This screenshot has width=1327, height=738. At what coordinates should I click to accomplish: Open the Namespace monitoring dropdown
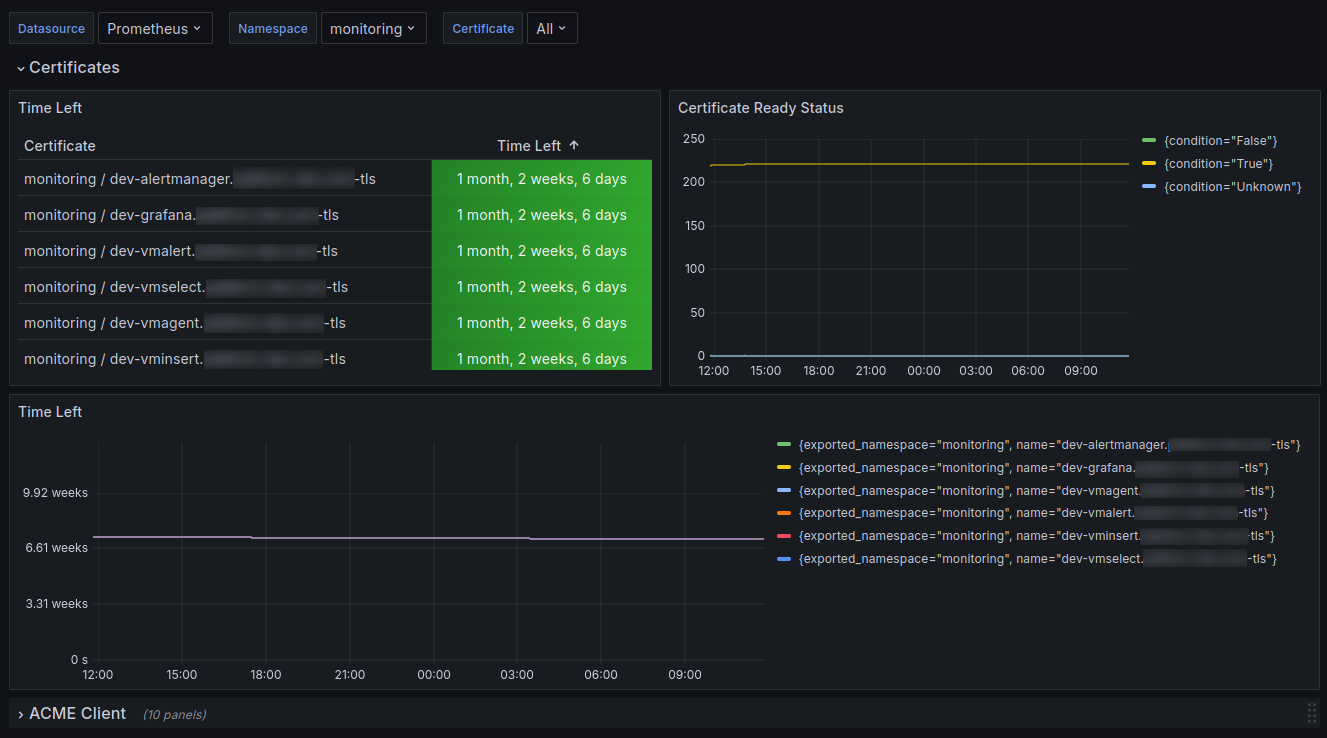pyautogui.click(x=373, y=29)
